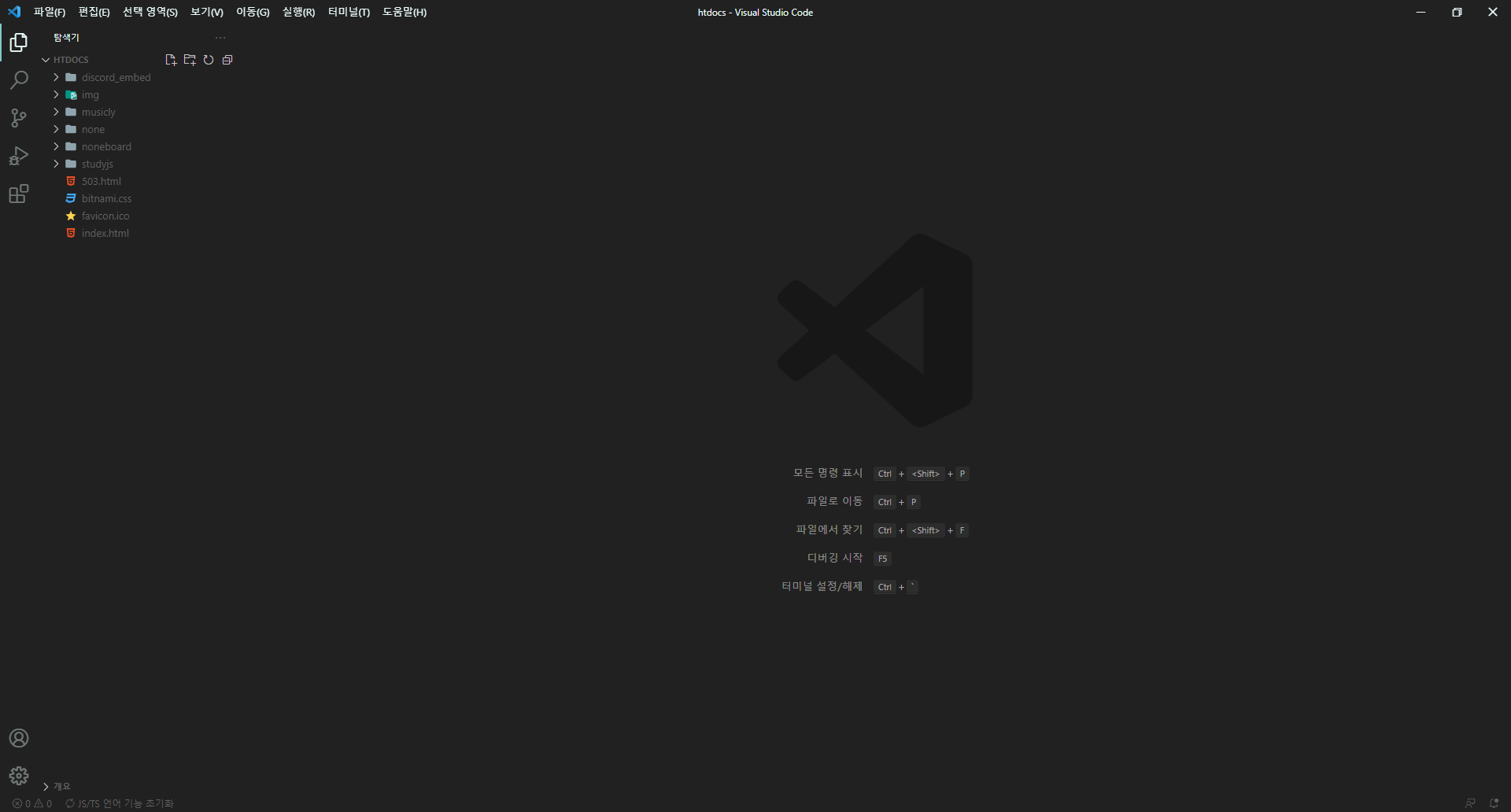Open the 이동(G) menu
This screenshot has width=1511, height=812.
tap(253, 12)
